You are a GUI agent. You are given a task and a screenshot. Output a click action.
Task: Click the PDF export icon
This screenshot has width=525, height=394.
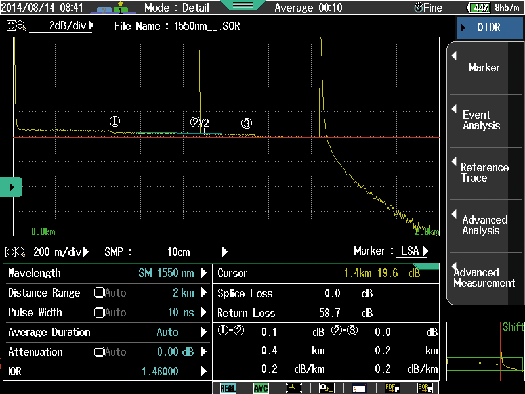392,388
